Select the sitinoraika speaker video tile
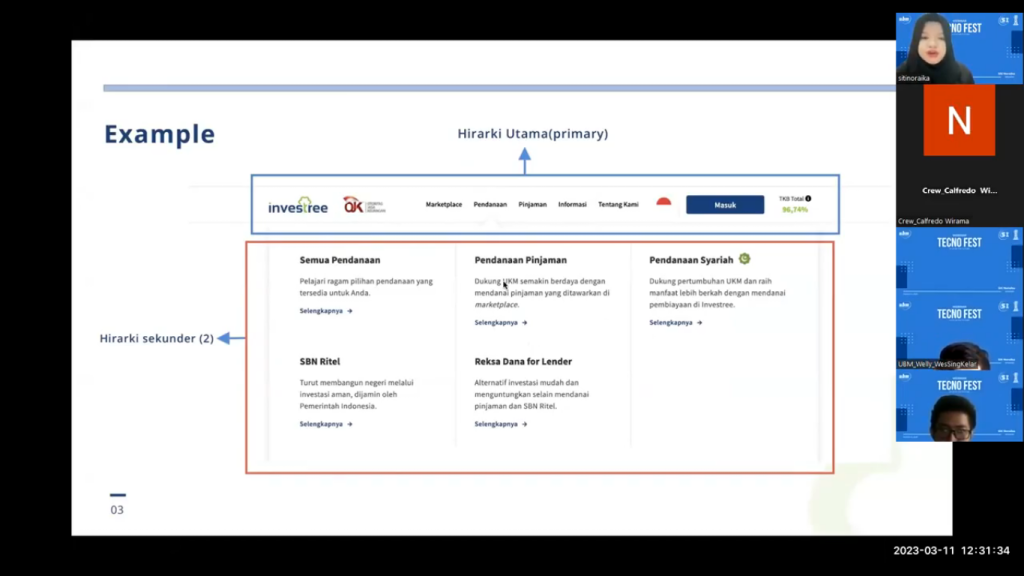The height and width of the screenshot is (576, 1024). (959, 48)
